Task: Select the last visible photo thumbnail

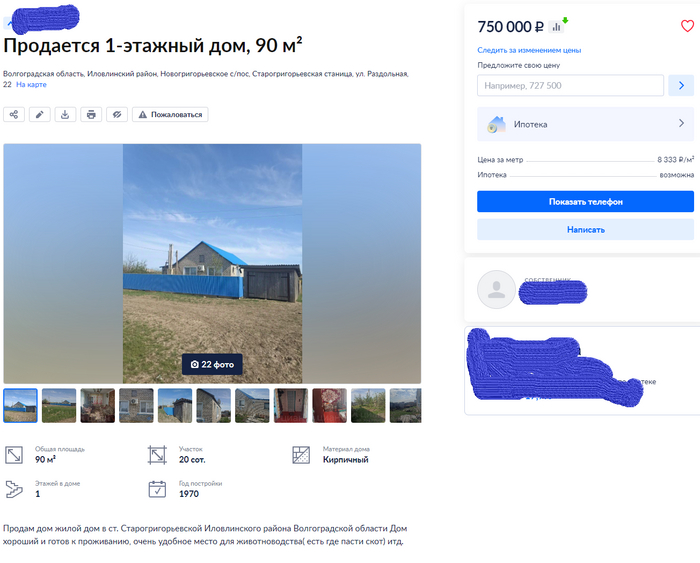Action: (x=405, y=405)
